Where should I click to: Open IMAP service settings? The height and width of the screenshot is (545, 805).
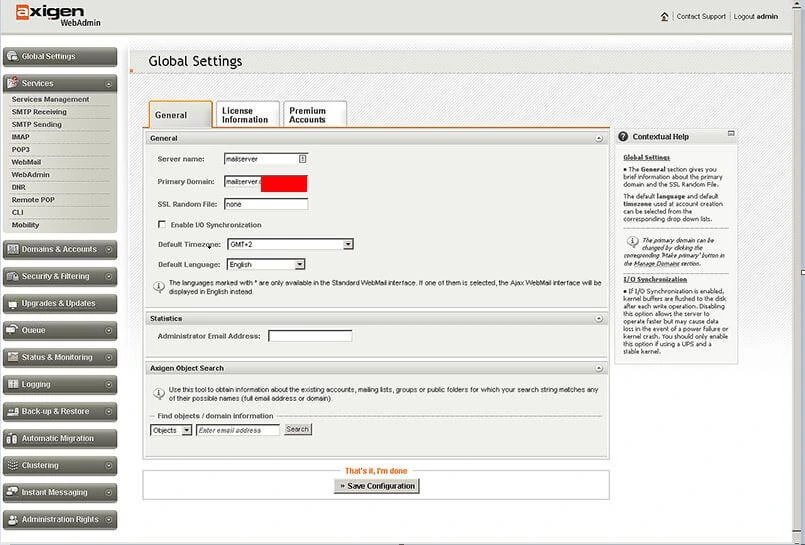21,137
